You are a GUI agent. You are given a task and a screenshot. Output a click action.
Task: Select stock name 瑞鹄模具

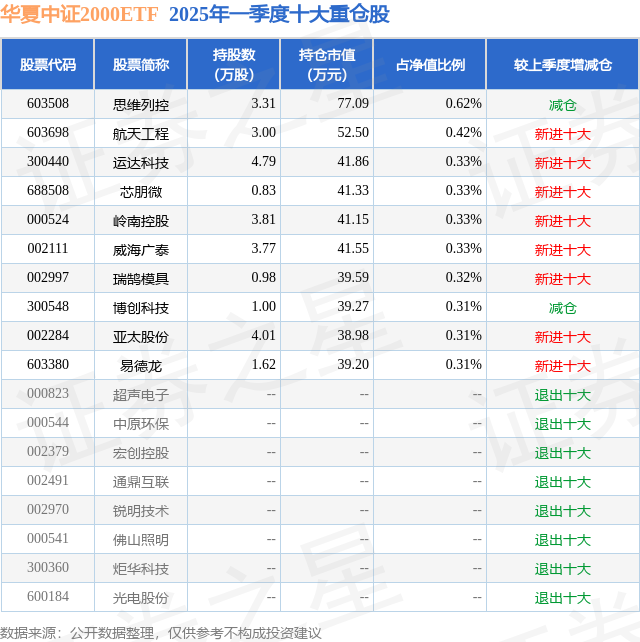click(x=141, y=279)
